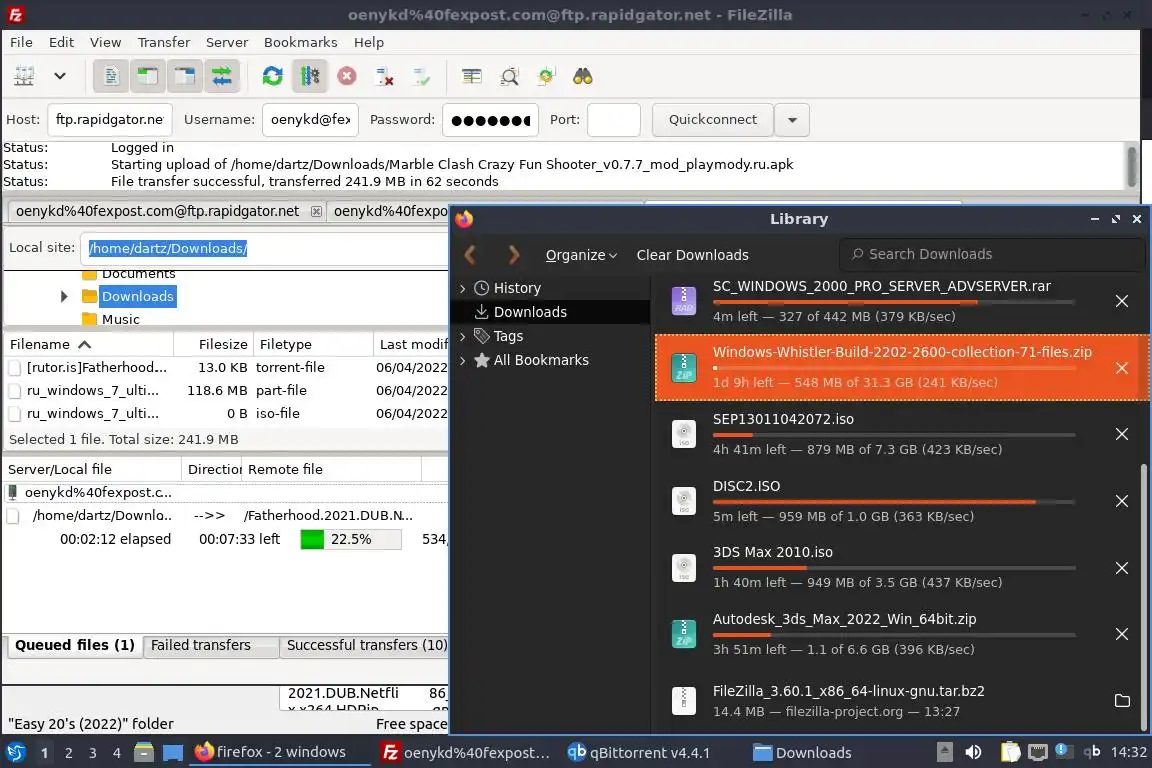Toggle the remote directory tree display
Viewport: 1152px width, 768px height.
click(x=184, y=76)
